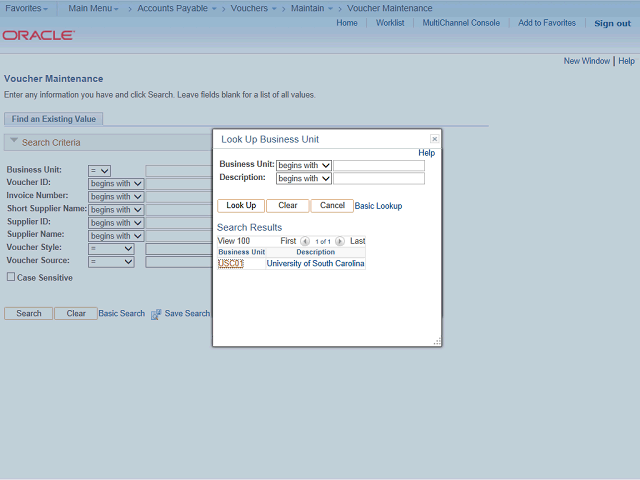Open the Worklist link
Viewport: 640px width, 480px height.
point(390,23)
